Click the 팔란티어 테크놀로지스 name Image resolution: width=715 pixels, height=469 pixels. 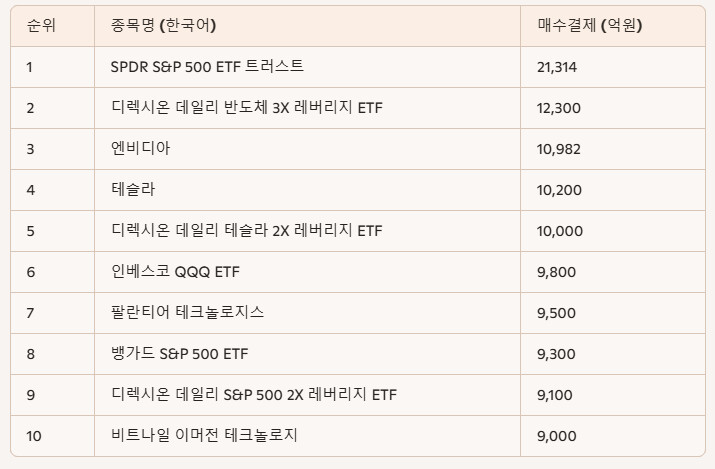tap(187, 313)
